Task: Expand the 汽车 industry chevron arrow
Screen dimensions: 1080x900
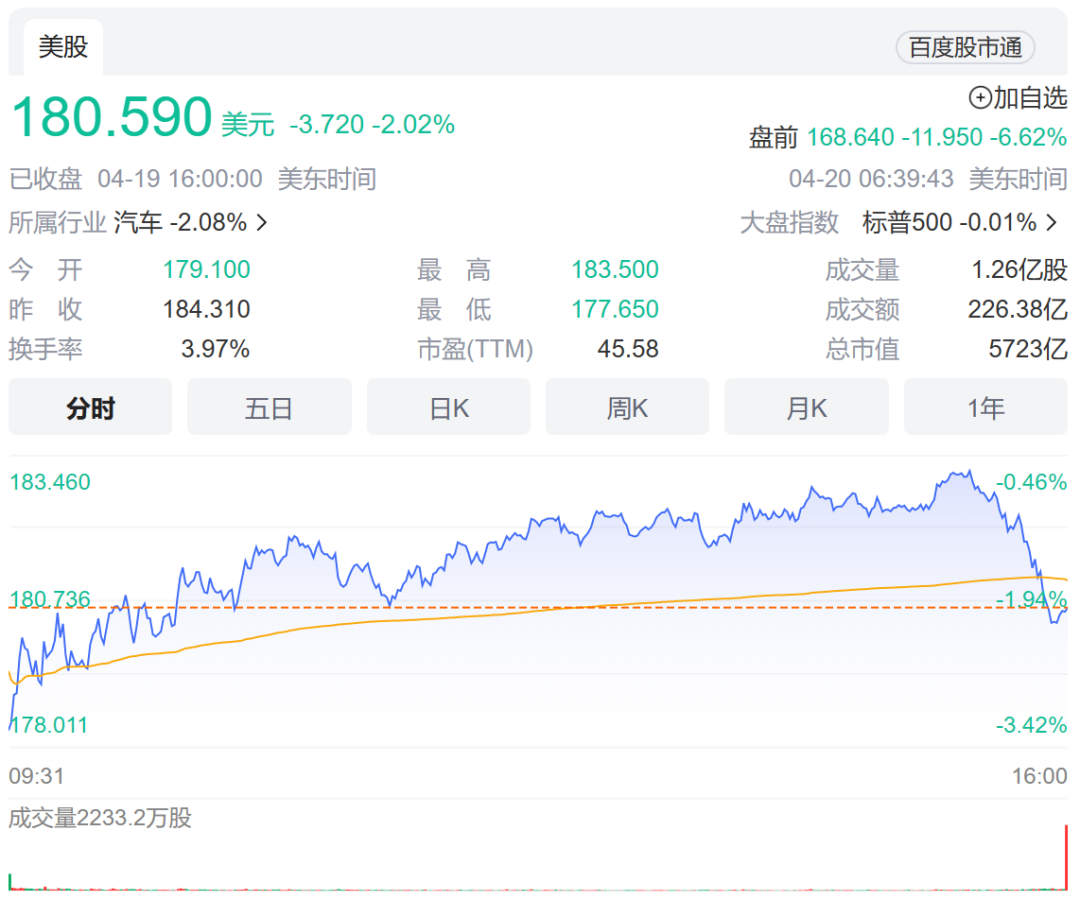Action: (x=262, y=223)
